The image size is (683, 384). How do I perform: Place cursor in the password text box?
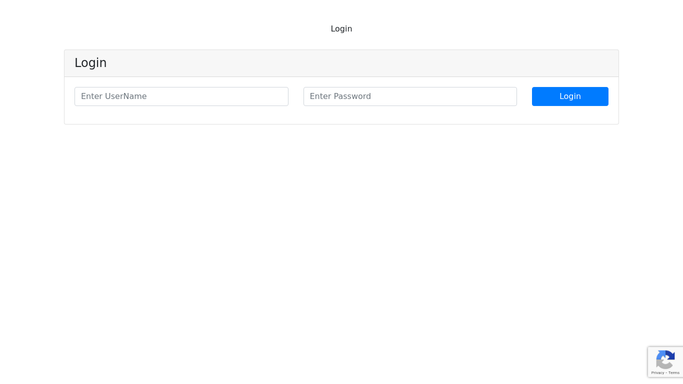(410, 96)
